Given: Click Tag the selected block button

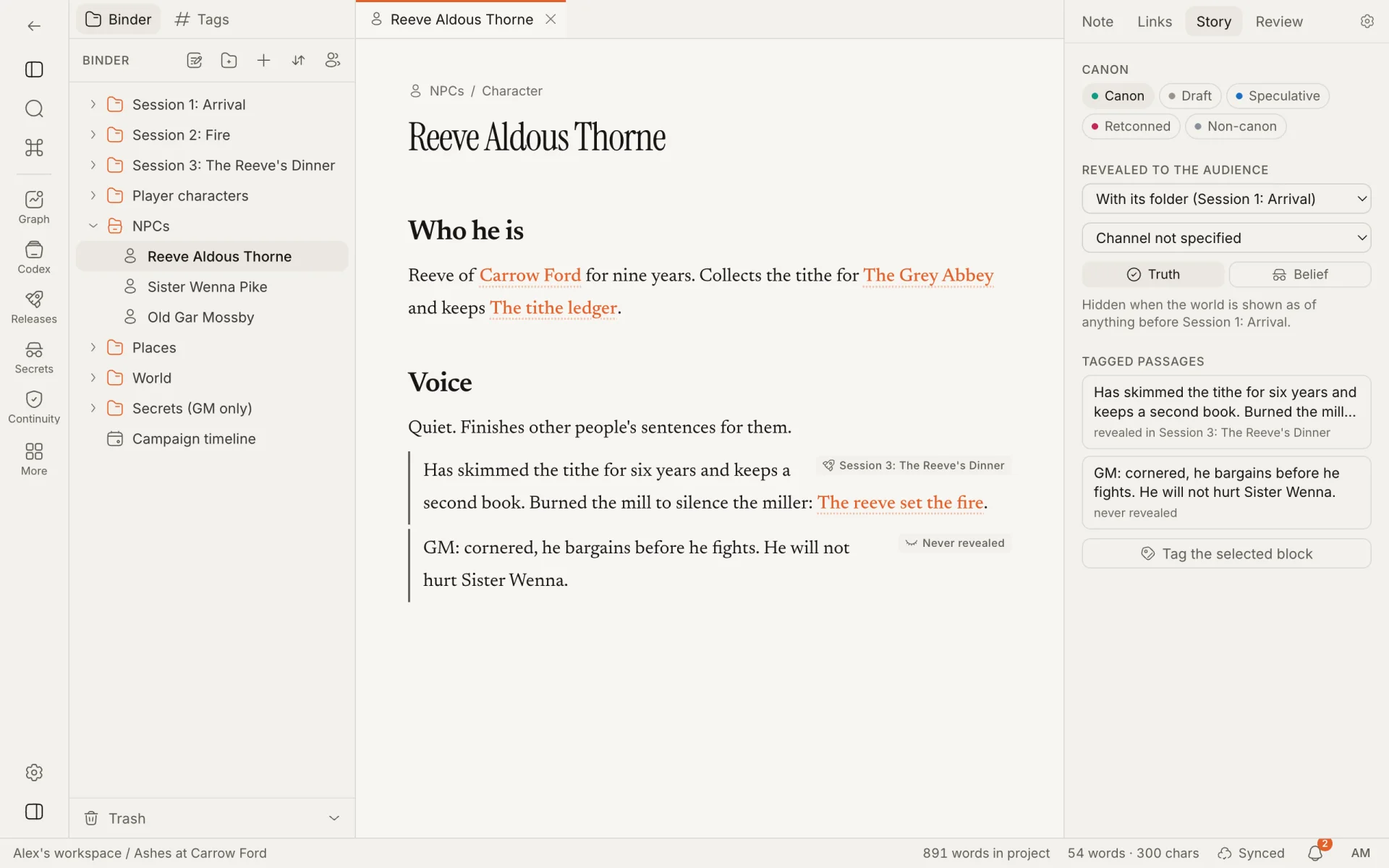Looking at the screenshot, I should coord(1226,553).
